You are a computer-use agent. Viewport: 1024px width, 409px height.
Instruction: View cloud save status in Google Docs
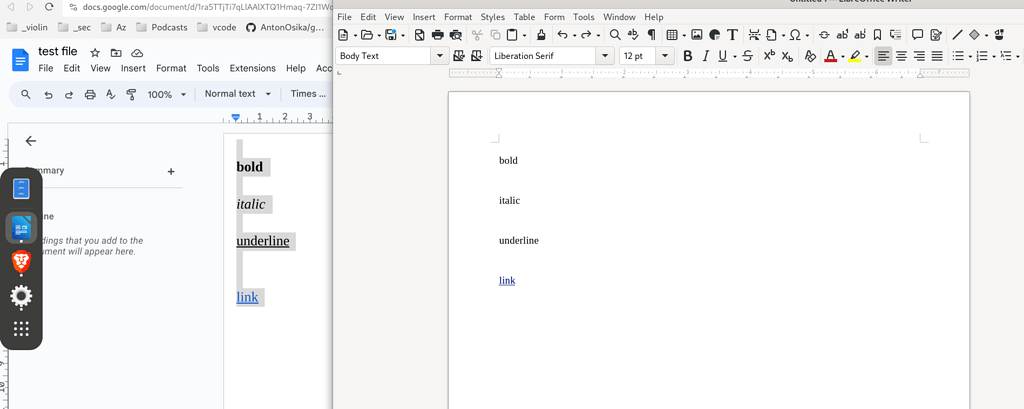pyautogui.click(x=136, y=53)
